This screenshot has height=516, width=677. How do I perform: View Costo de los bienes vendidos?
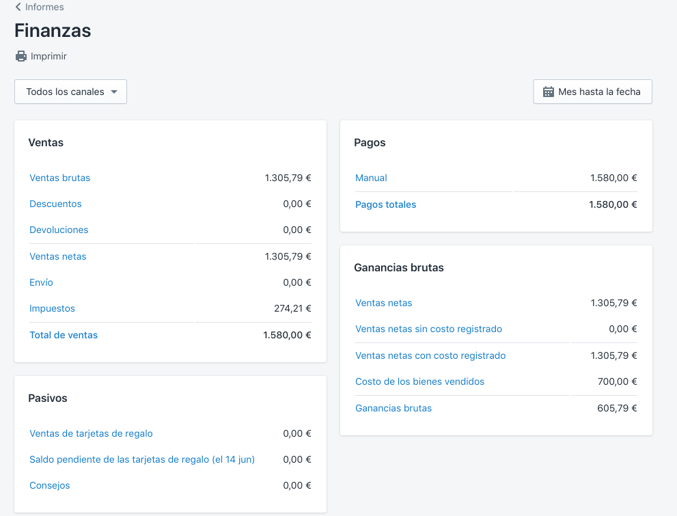pos(420,382)
